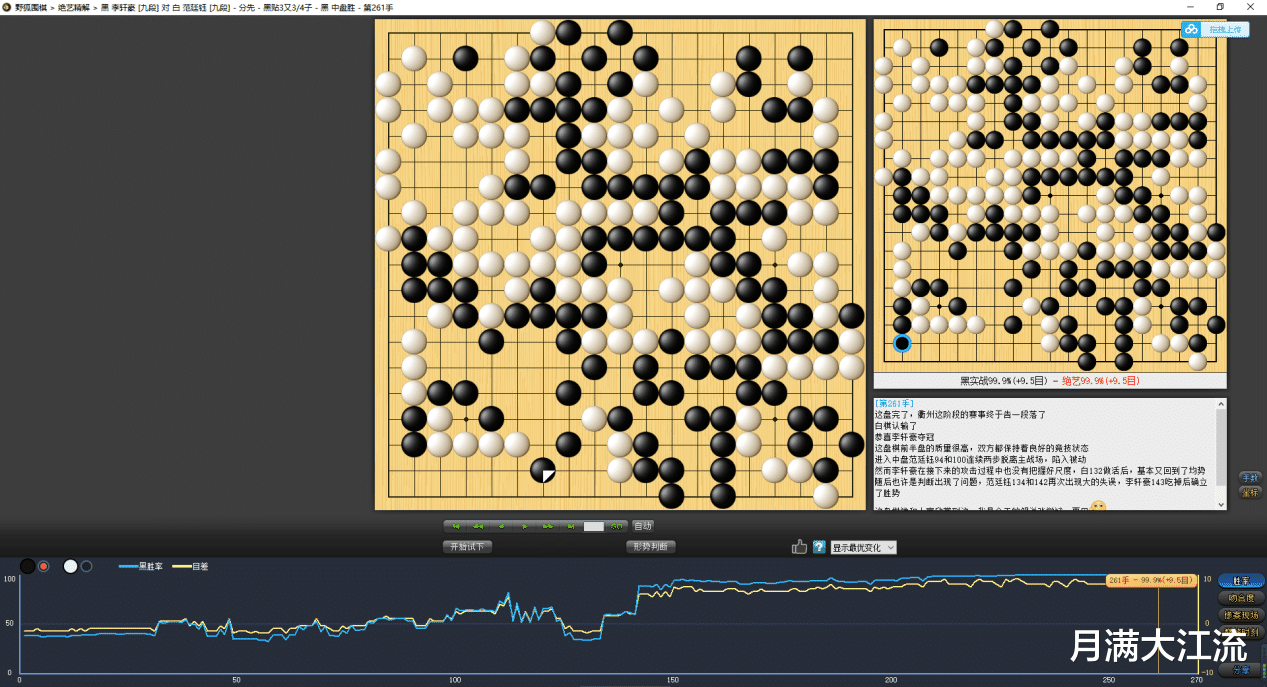This screenshot has width=1267, height=687.
Task: Switch to the 吻合度 match-rate tab
Action: [1241, 598]
